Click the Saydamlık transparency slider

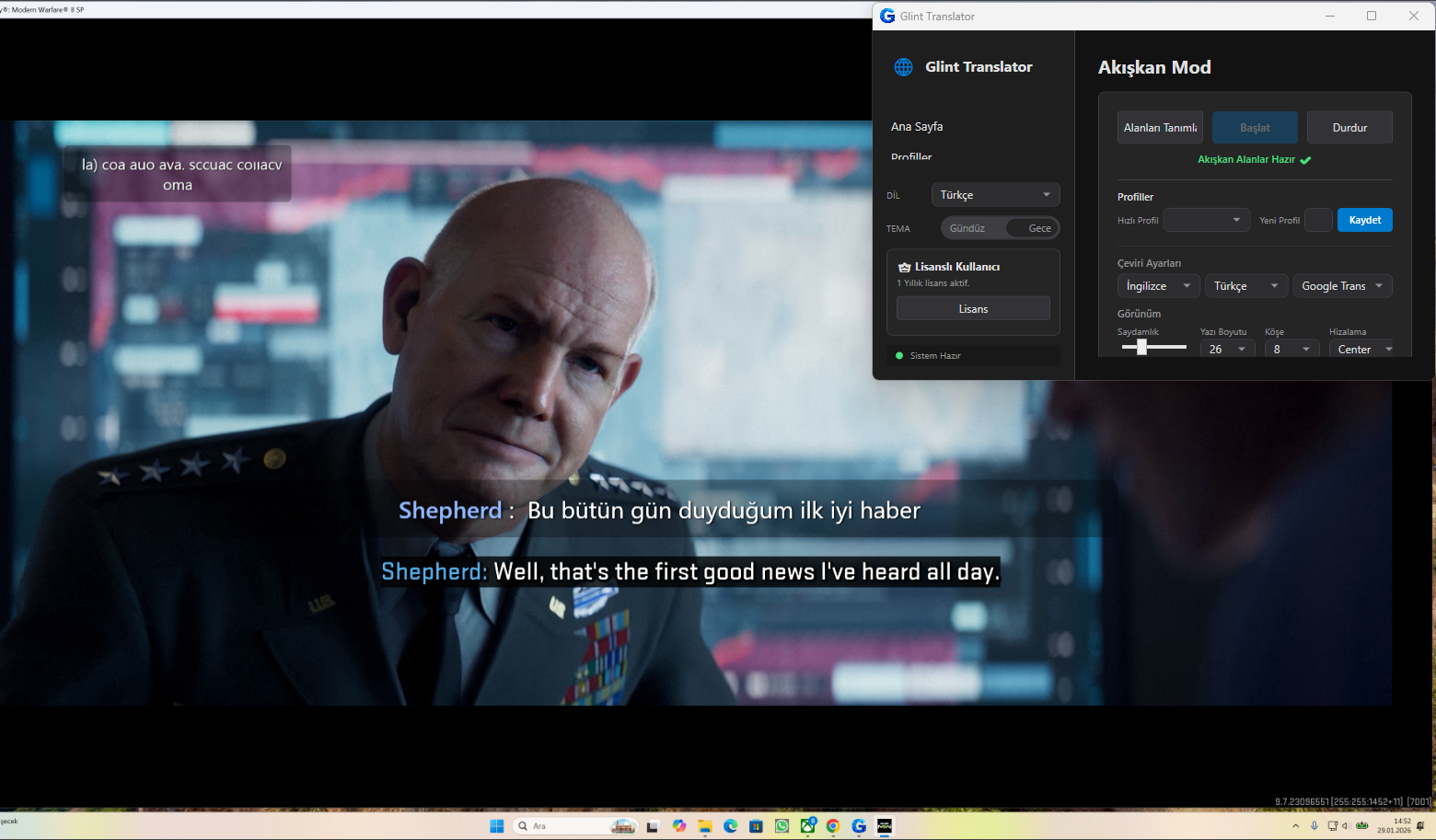tap(1153, 347)
